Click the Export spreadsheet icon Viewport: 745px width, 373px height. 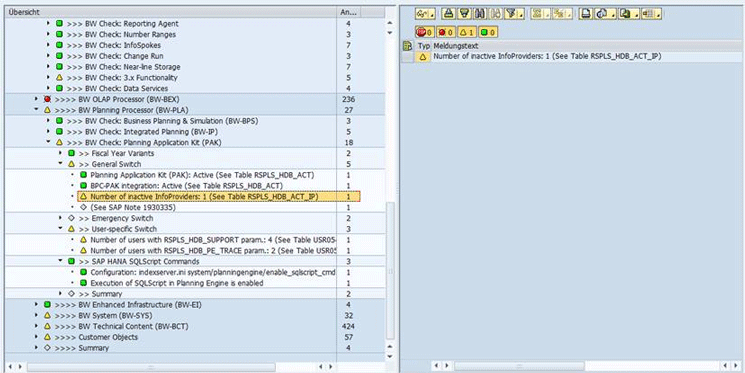[626, 14]
